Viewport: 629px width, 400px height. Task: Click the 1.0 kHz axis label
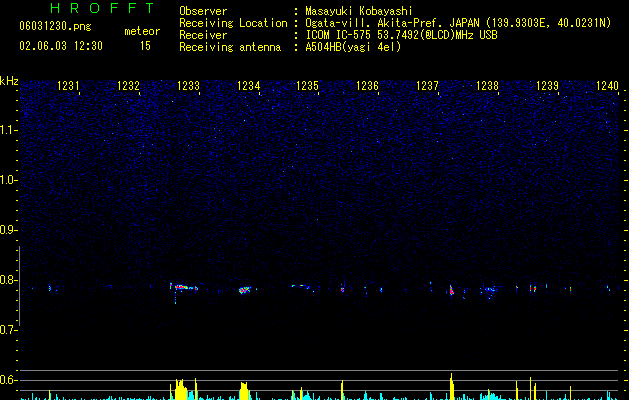8,180
